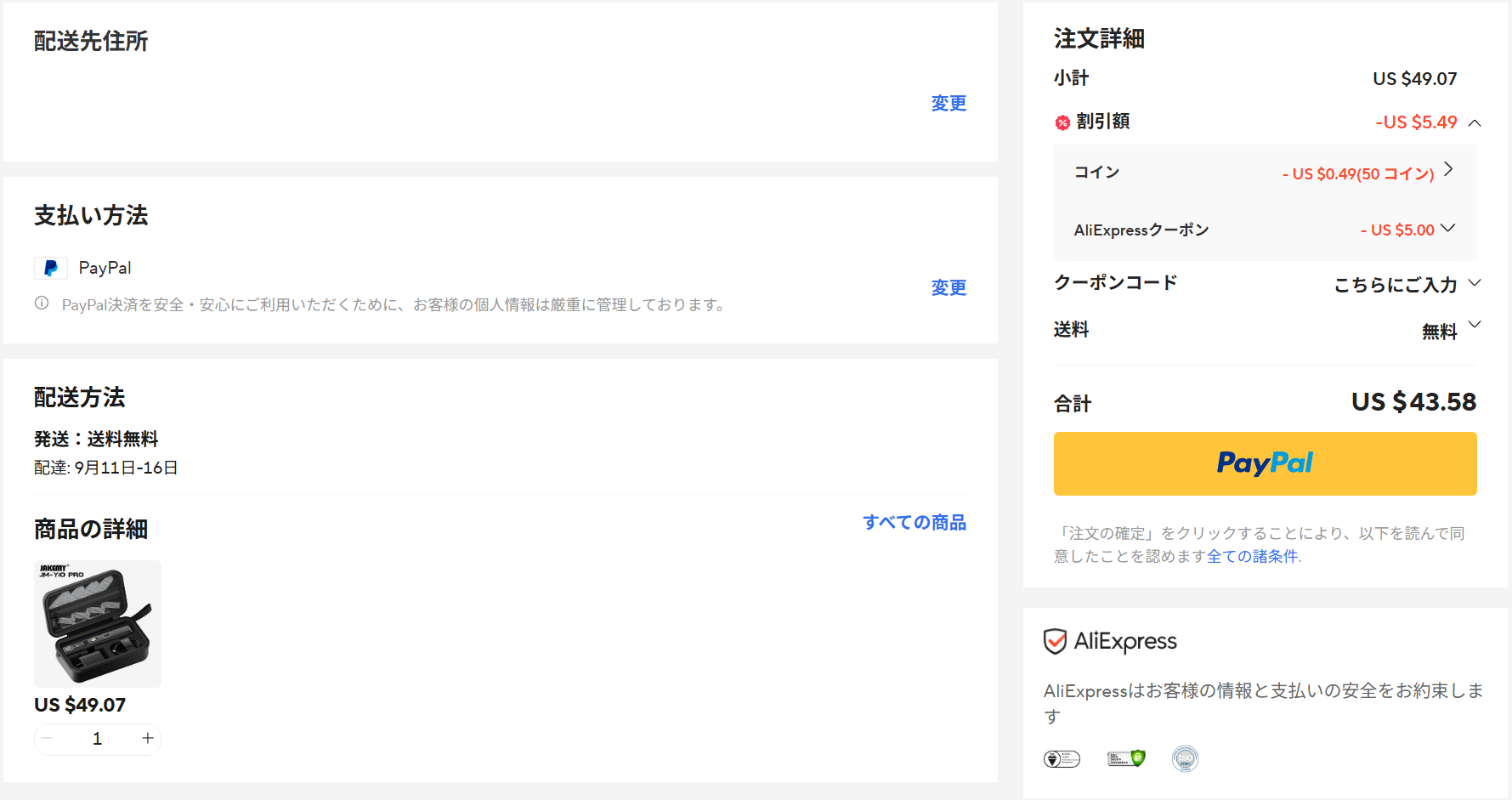The height and width of the screenshot is (800, 1512).
Task: Click the PayPal logo icon under 支払い方法
Action: [x=51, y=269]
